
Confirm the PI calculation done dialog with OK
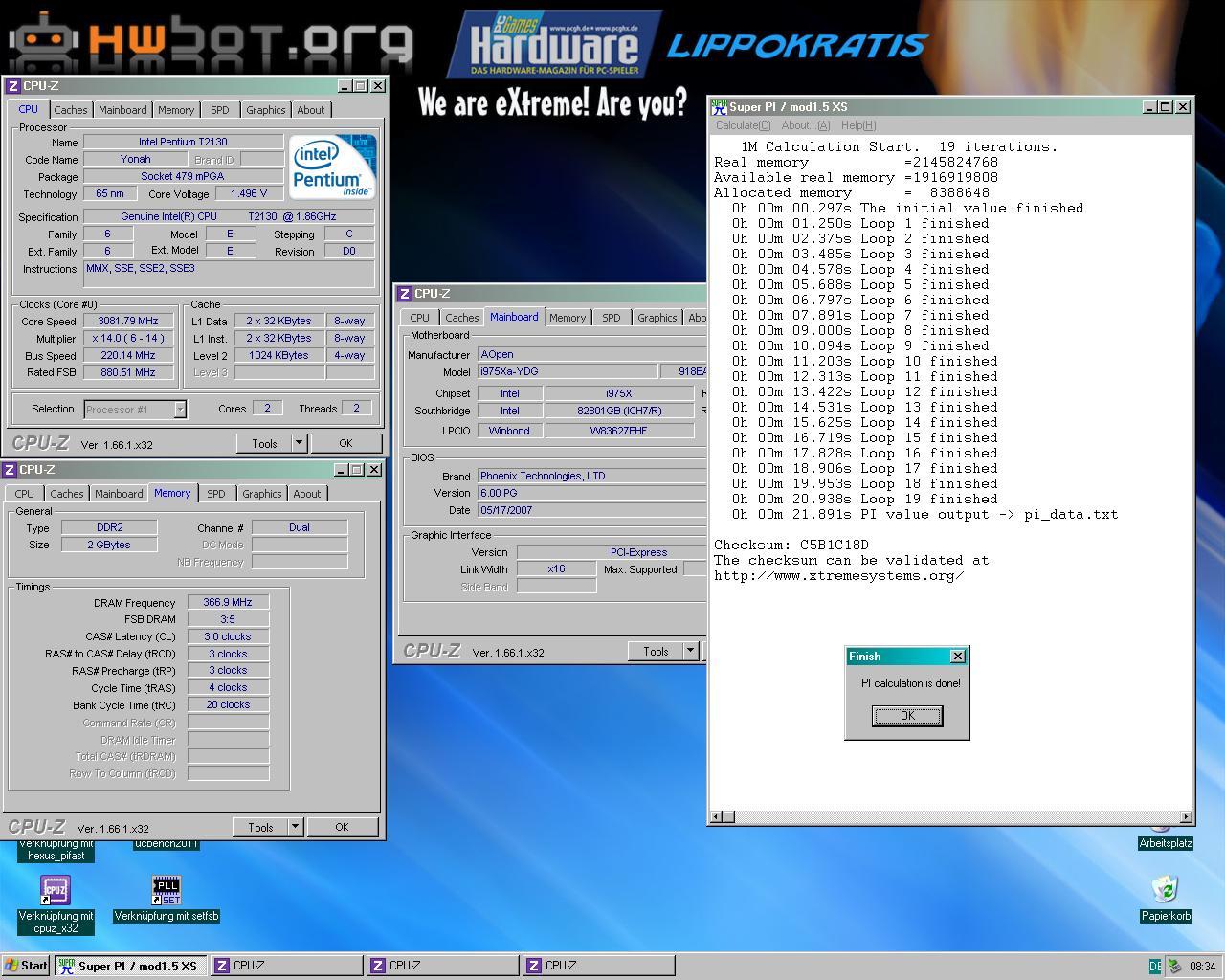pos(907,716)
